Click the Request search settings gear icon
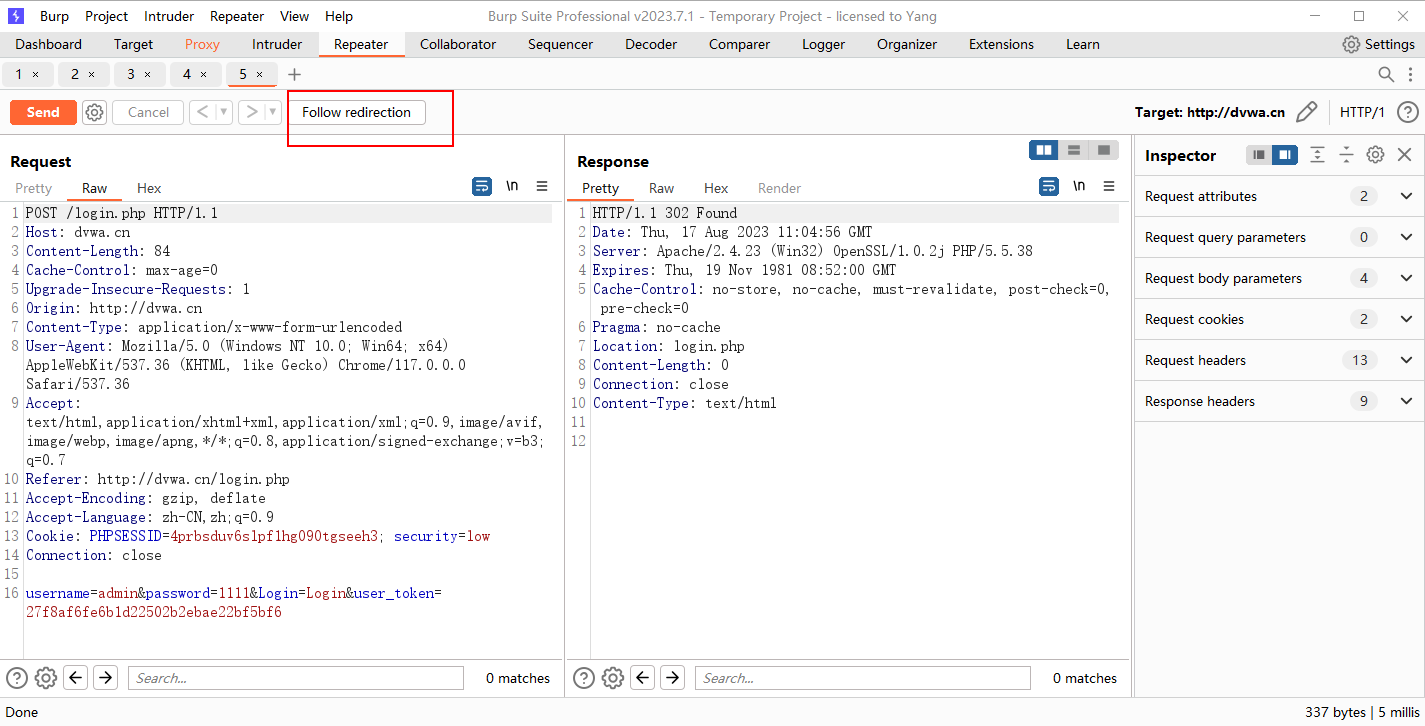Image resolution: width=1425 pixels, height=726 pixels. click(46, 678)
